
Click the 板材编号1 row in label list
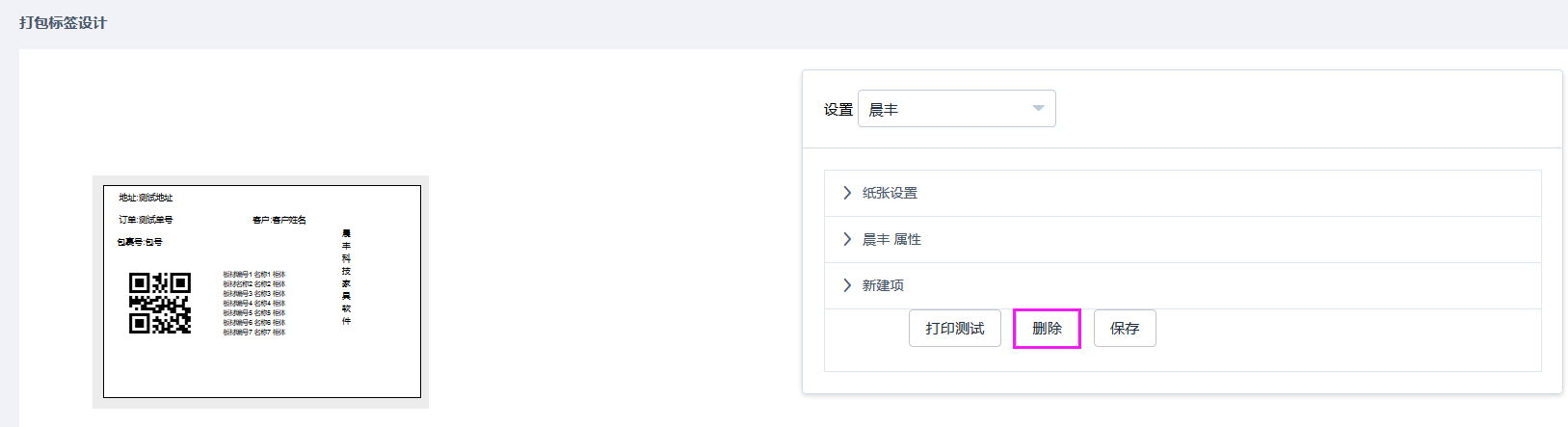pyautogui.click(x=254, y=275)
